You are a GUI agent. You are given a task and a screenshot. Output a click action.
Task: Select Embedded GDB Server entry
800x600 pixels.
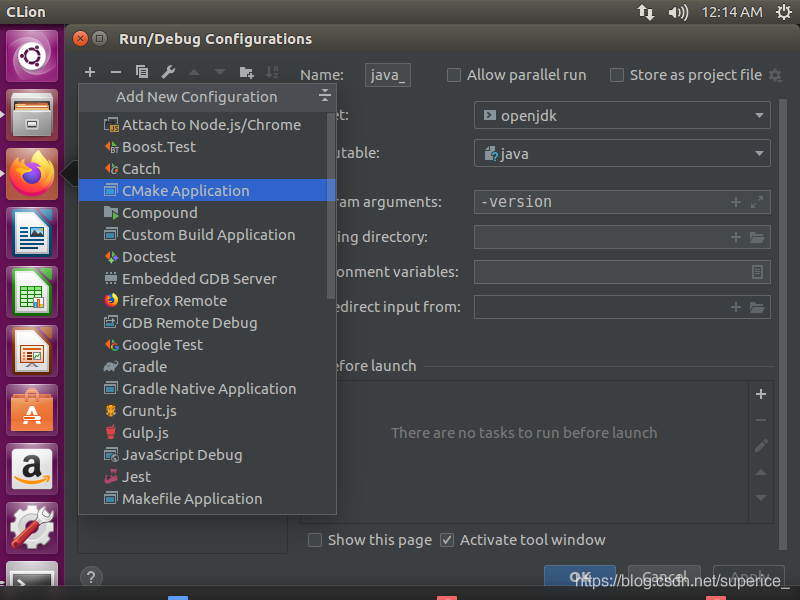pos(207,279)
